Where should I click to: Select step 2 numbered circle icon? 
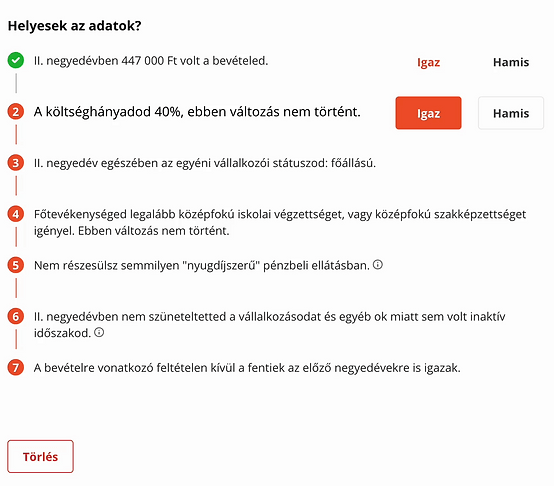[x=16, y=112]
